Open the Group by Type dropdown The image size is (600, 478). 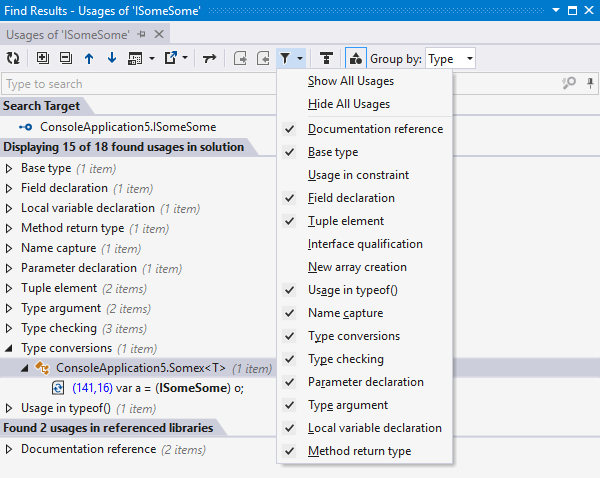(x=450, y=59)
